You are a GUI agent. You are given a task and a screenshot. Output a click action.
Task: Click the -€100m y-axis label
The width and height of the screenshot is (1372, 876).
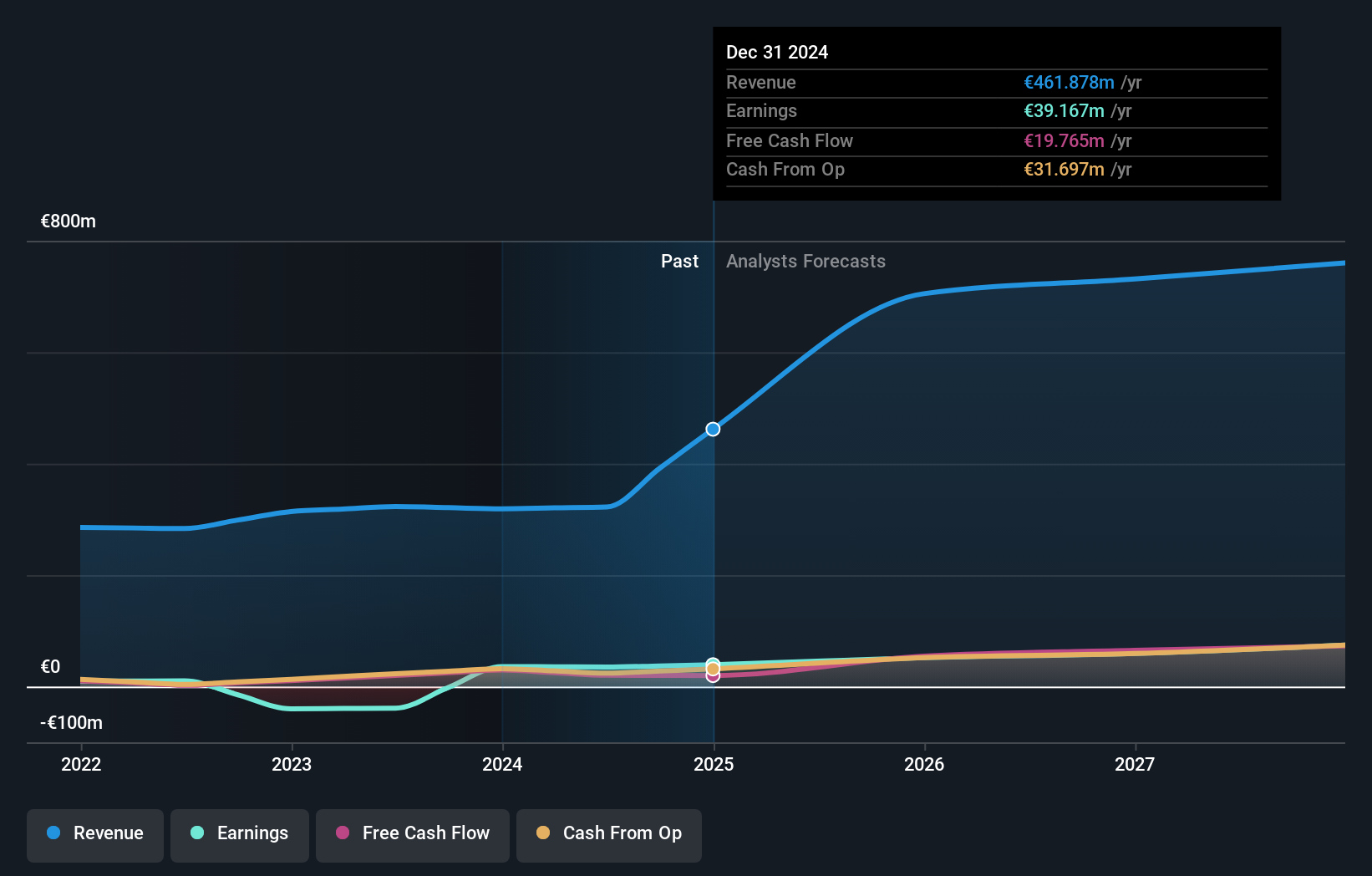tap(72, 722)
